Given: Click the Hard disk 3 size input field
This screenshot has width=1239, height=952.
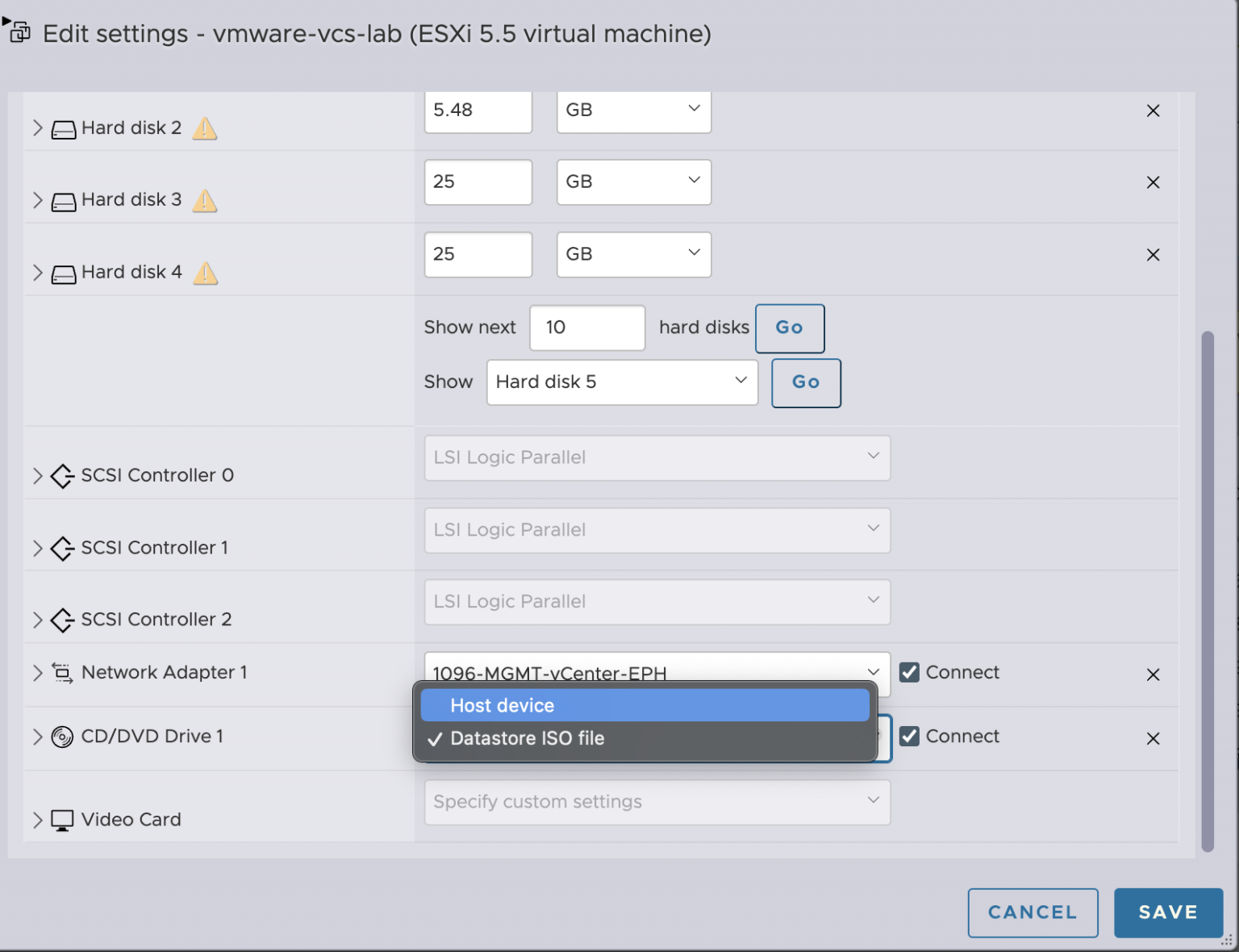Looking at the screenshot, I should tap(478, 182).
